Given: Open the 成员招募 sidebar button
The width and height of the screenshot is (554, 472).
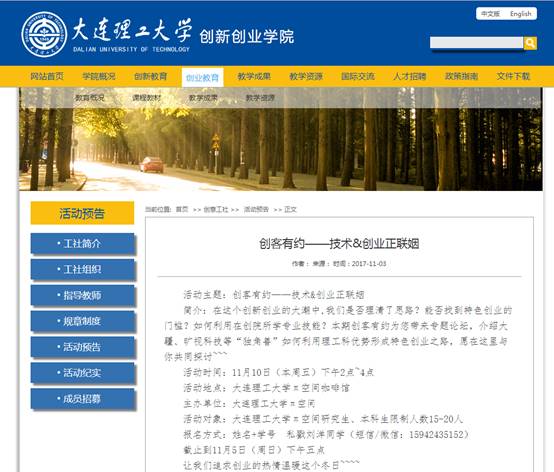Looking at the screenshot, I should tap(82, 399).
